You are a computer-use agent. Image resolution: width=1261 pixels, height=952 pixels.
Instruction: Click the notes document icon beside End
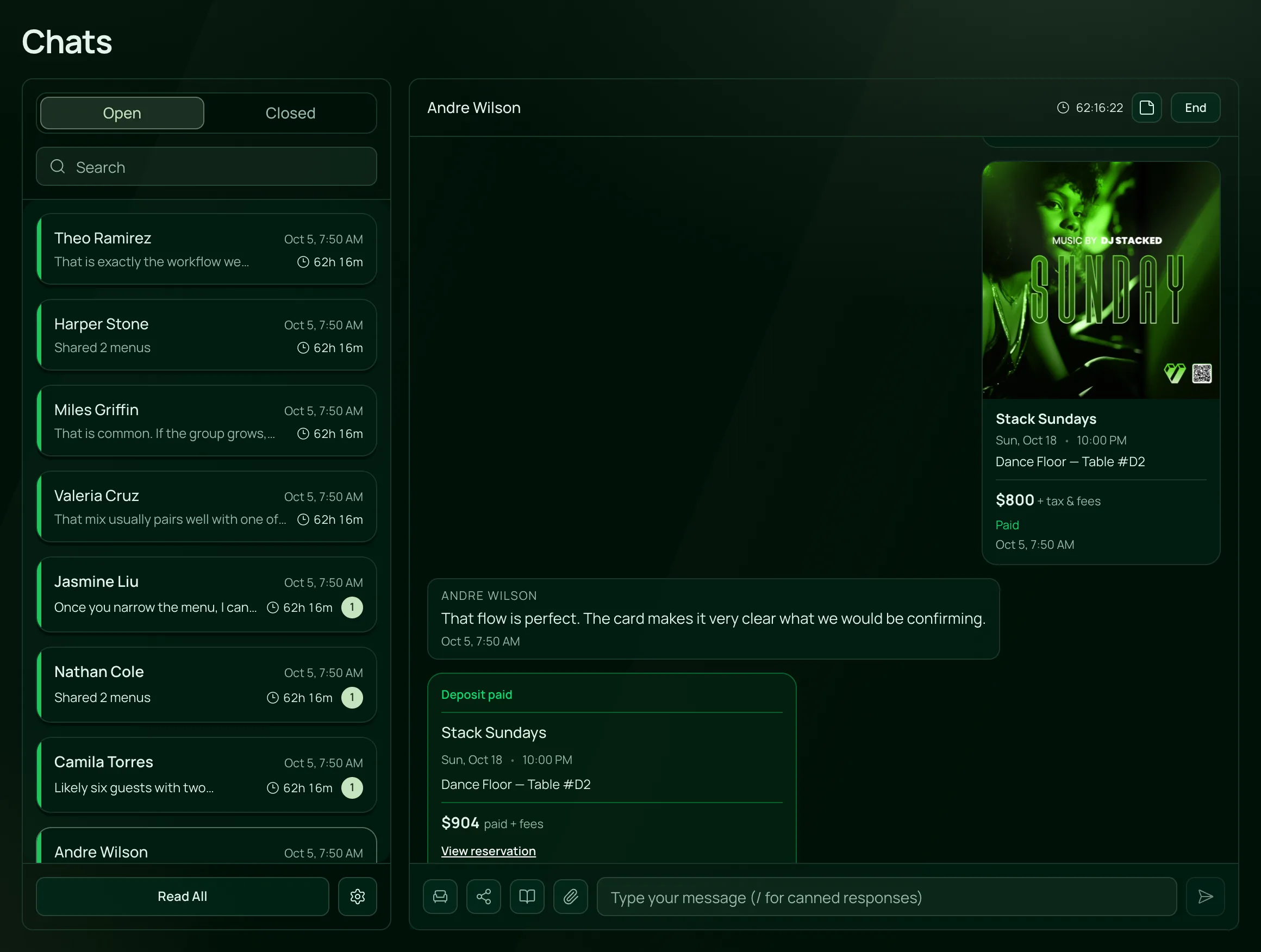click(1146, 108)
